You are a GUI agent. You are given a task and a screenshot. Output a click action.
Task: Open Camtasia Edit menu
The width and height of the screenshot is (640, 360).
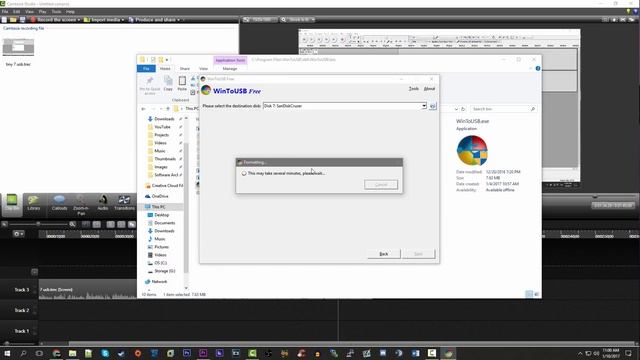click(16, 11)
